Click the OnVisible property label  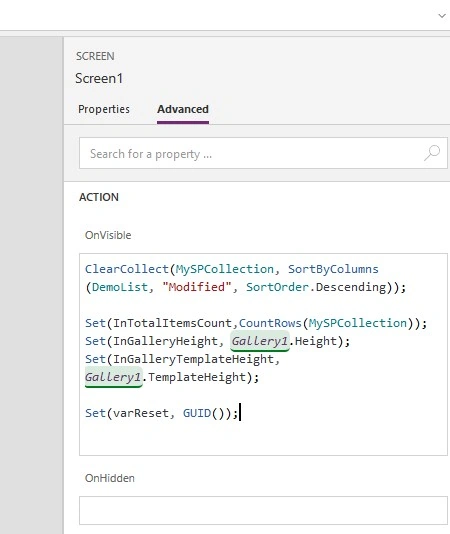pos(108,235)
